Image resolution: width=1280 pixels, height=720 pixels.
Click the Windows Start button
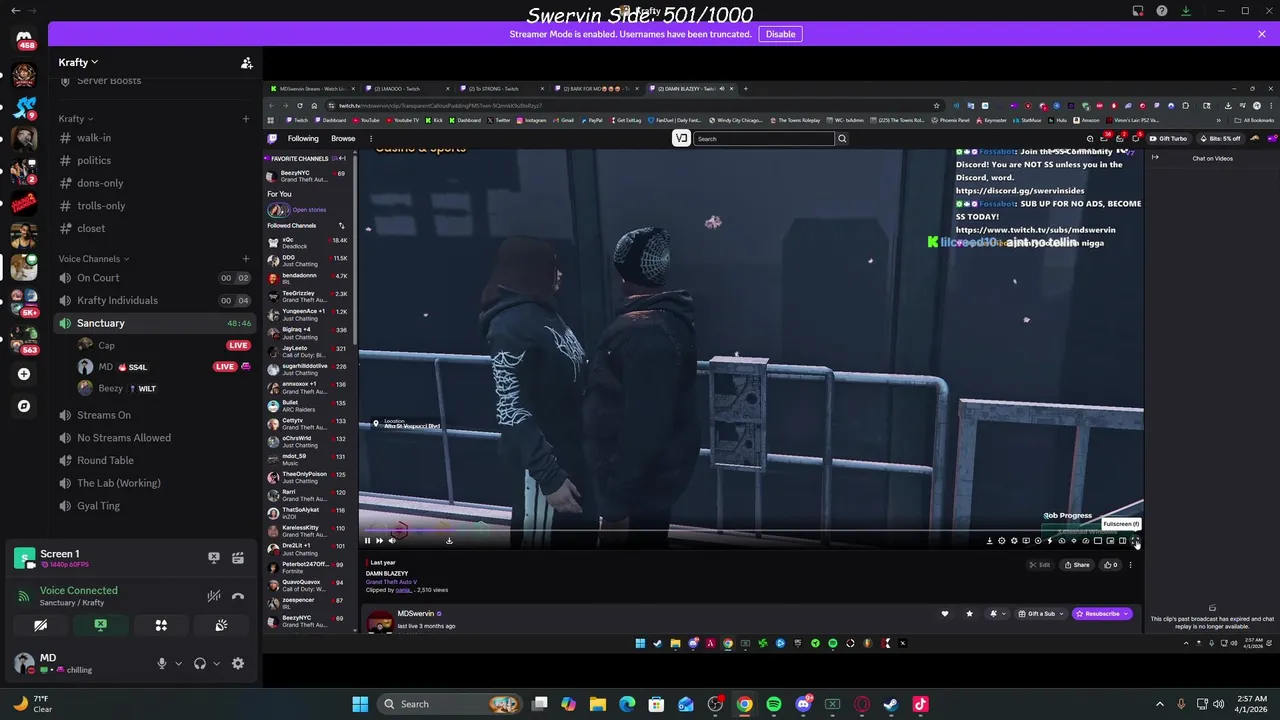pos(360,704)
